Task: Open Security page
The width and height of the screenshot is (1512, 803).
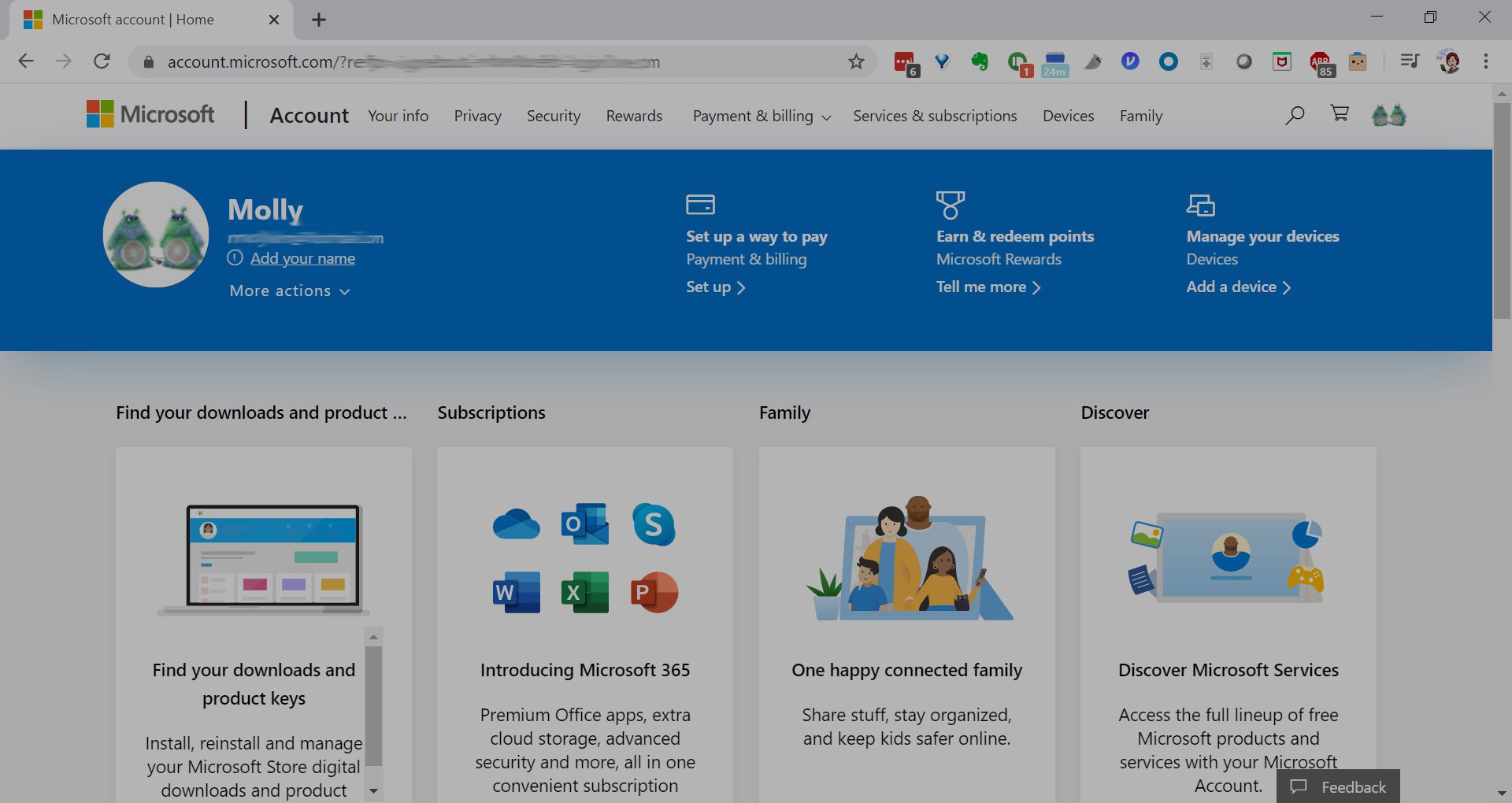Action: (x=554, y=116)
